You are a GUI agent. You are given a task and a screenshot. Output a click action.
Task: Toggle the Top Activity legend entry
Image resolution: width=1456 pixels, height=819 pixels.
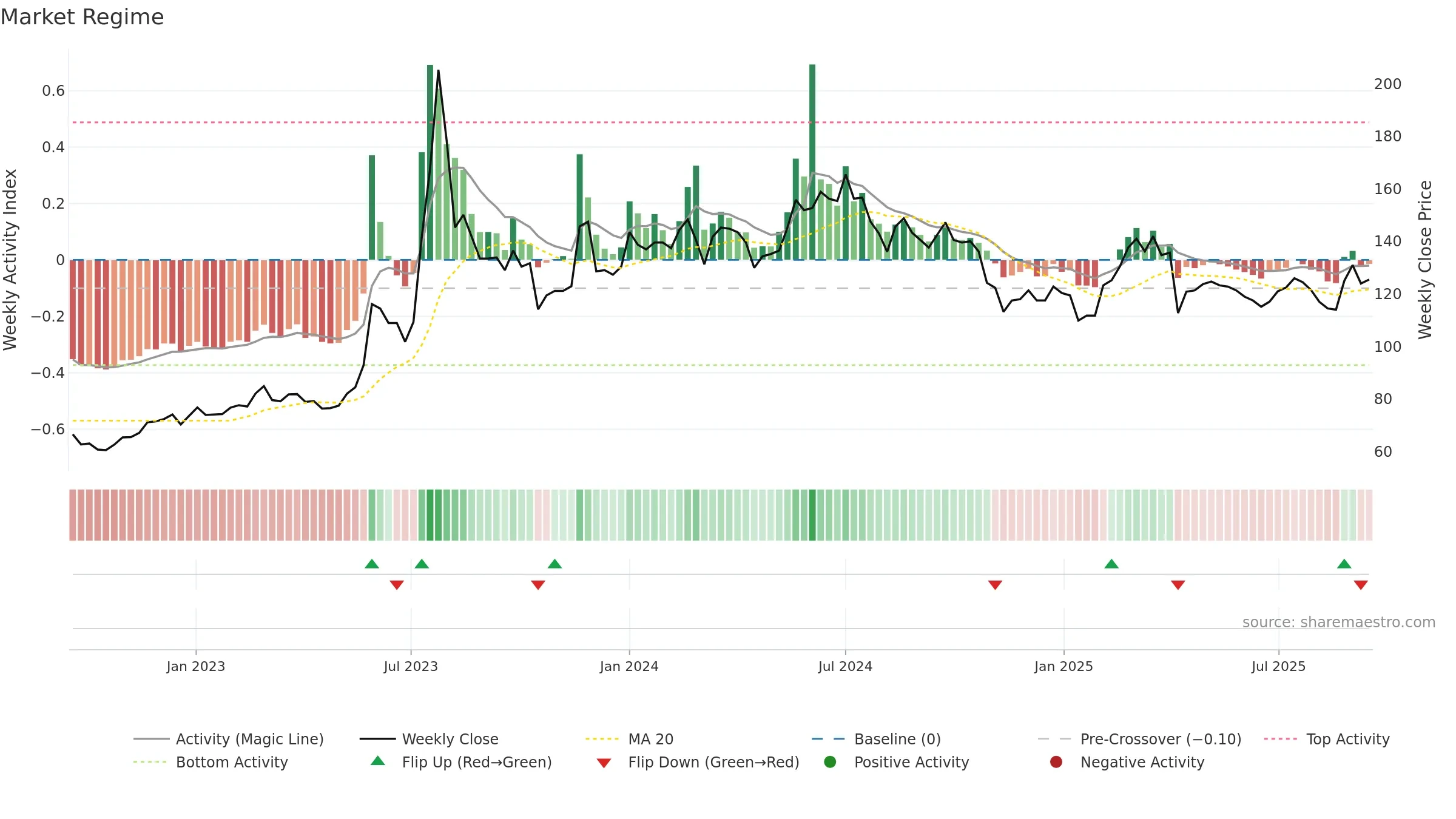click(x=1327, y=739)
